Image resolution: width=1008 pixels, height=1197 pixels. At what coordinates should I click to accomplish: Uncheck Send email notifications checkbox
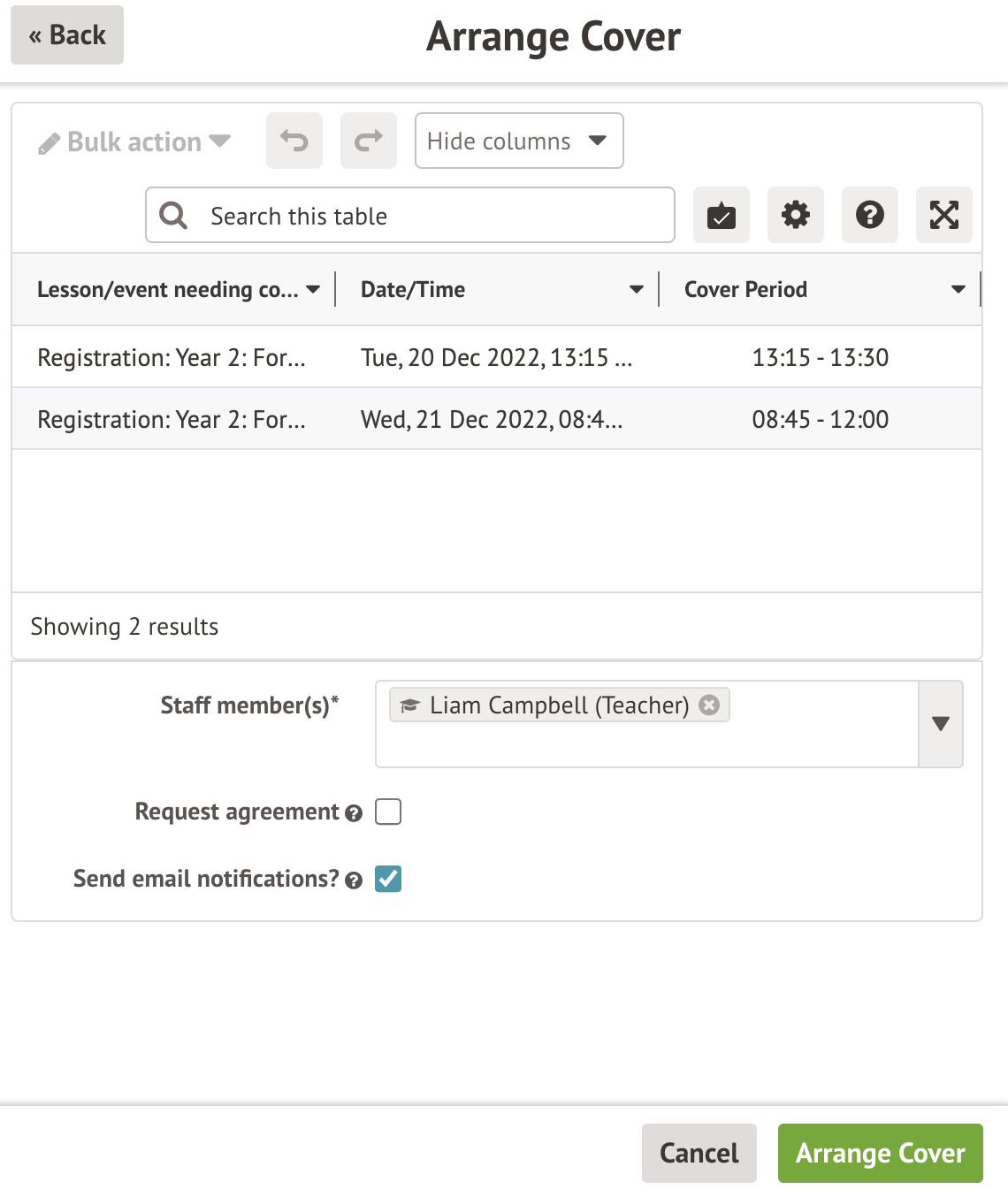pos(388,879)
